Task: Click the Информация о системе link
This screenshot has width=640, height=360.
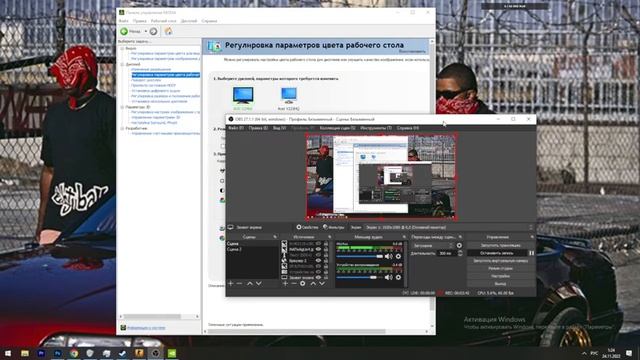Action: [x=146, y=328]
